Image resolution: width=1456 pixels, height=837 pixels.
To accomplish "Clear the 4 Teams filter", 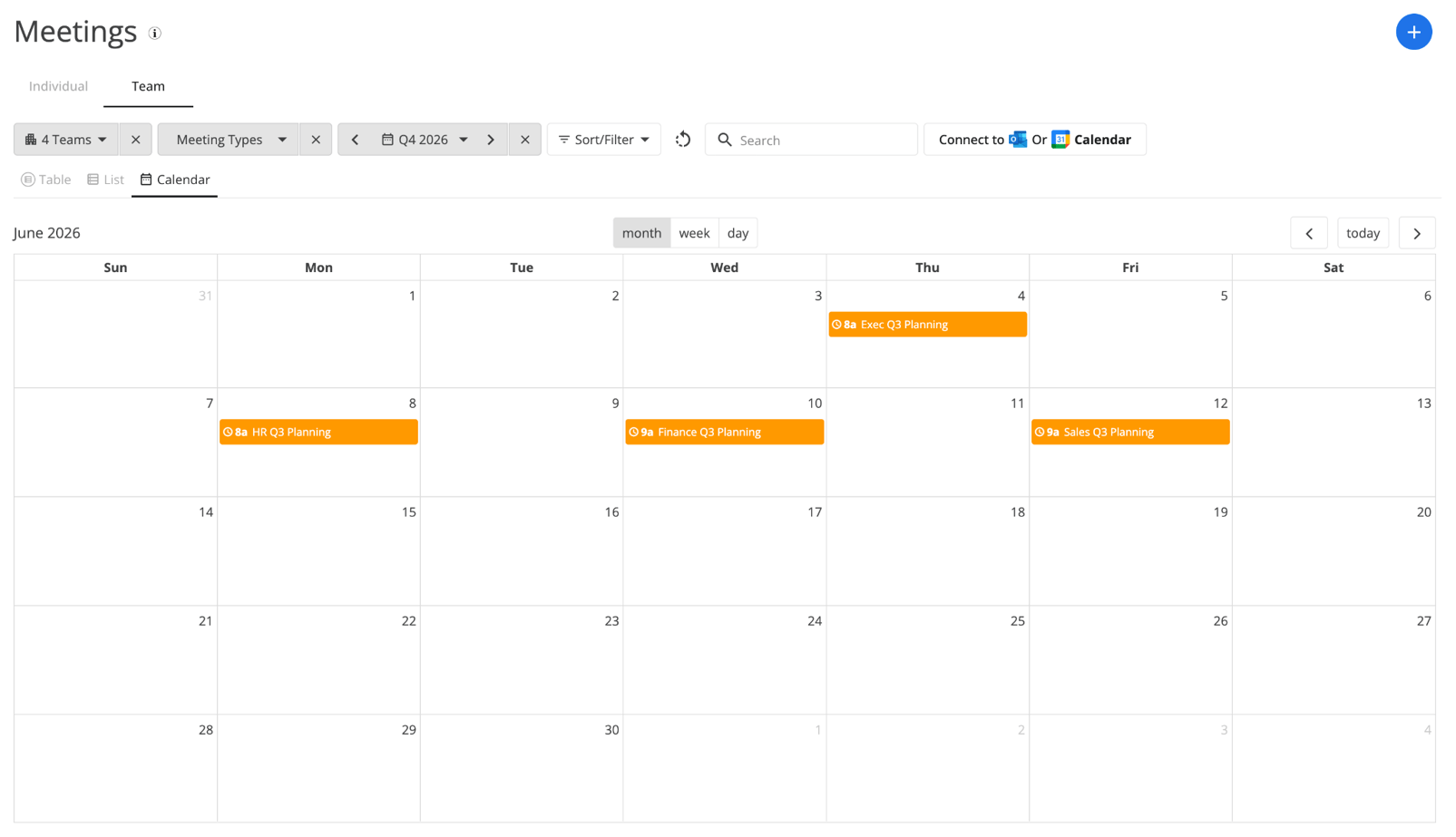I will 135,140.
